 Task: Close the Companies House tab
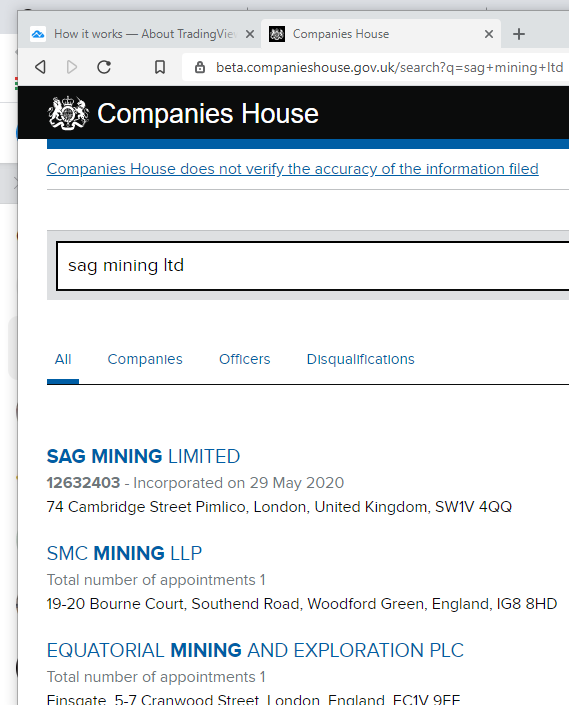click(489, 34)
